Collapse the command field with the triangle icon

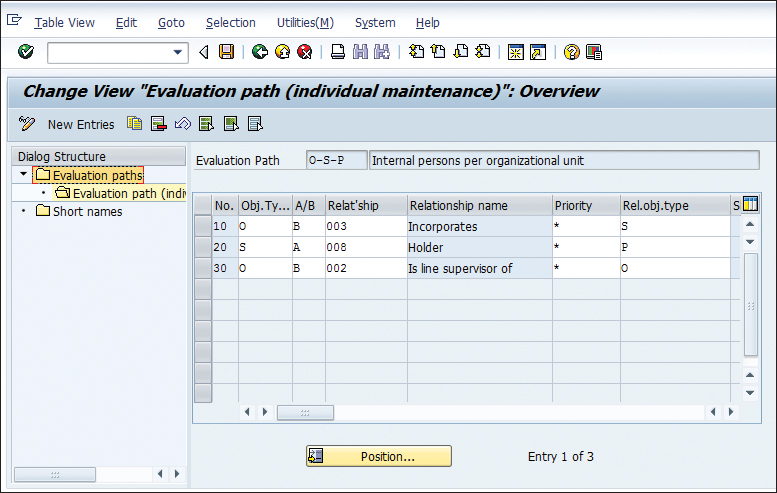pos(204,52)
